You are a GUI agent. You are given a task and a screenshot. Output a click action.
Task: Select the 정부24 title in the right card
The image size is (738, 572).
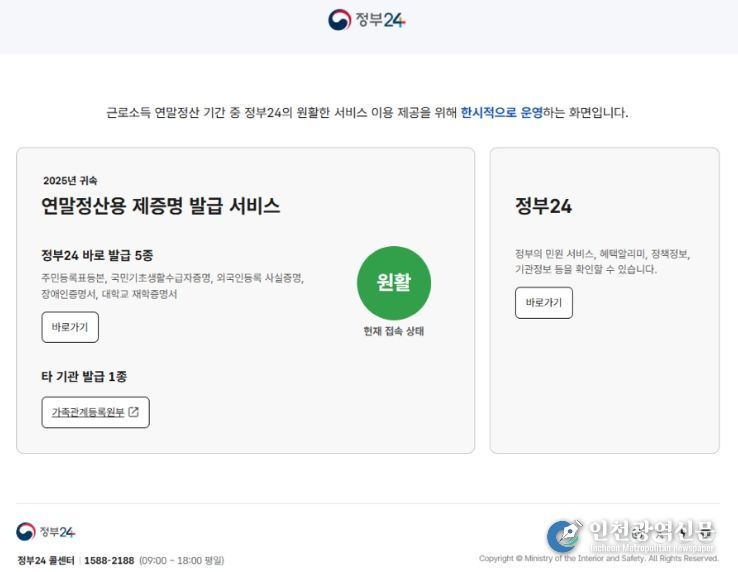543,206
